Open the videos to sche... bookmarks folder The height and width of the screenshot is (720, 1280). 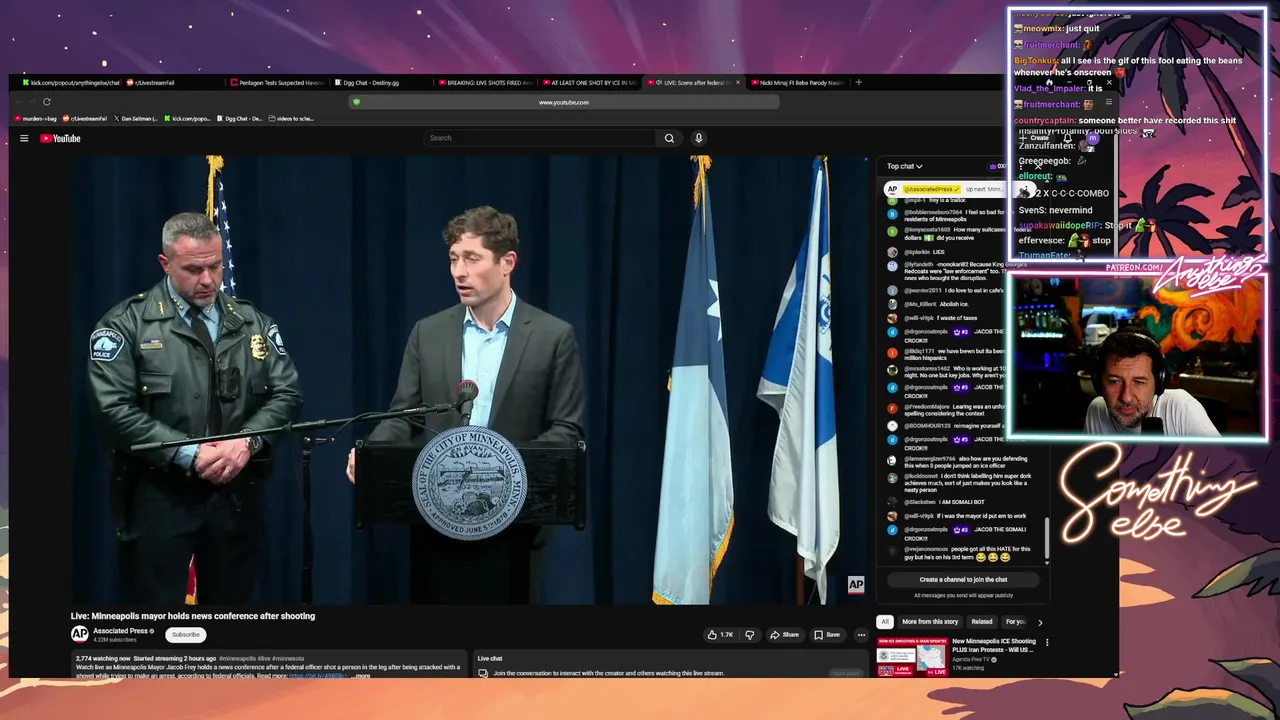coord(291,119)
